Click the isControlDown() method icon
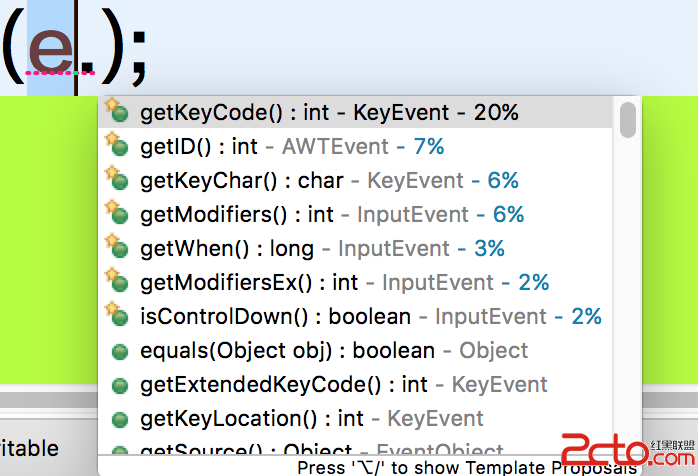 117,315
